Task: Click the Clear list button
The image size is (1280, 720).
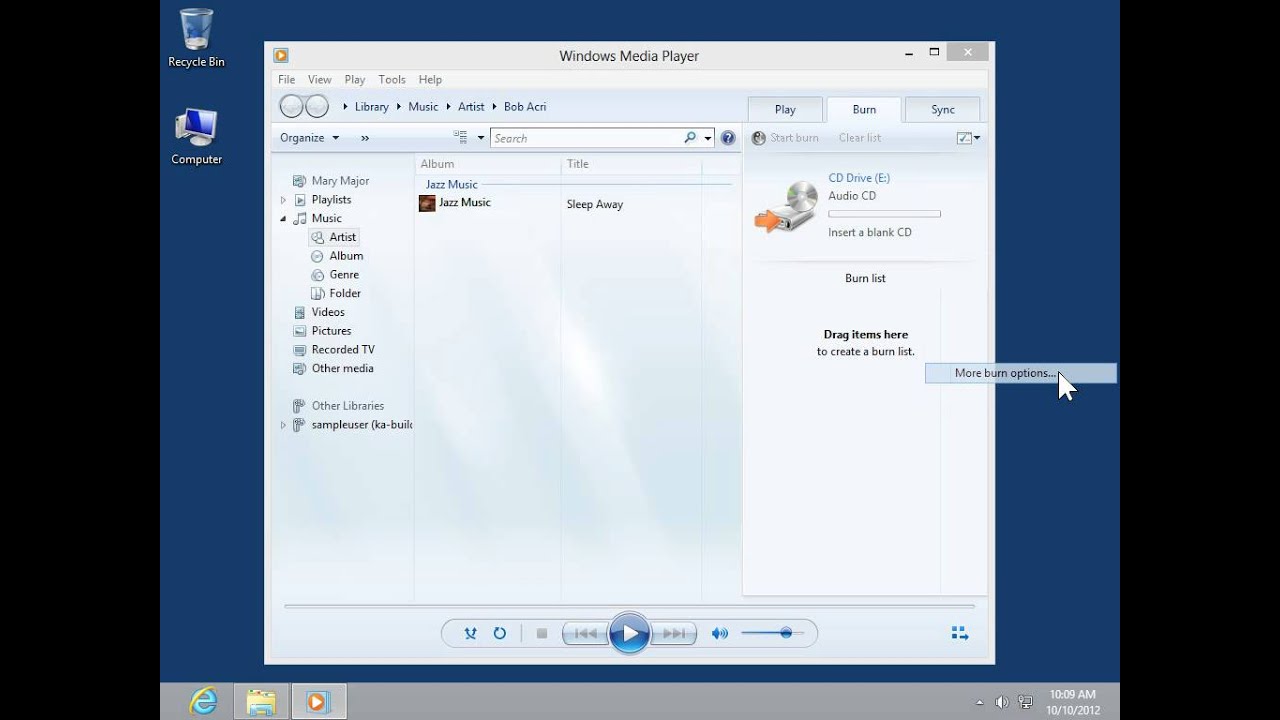Action: point(860,138)
